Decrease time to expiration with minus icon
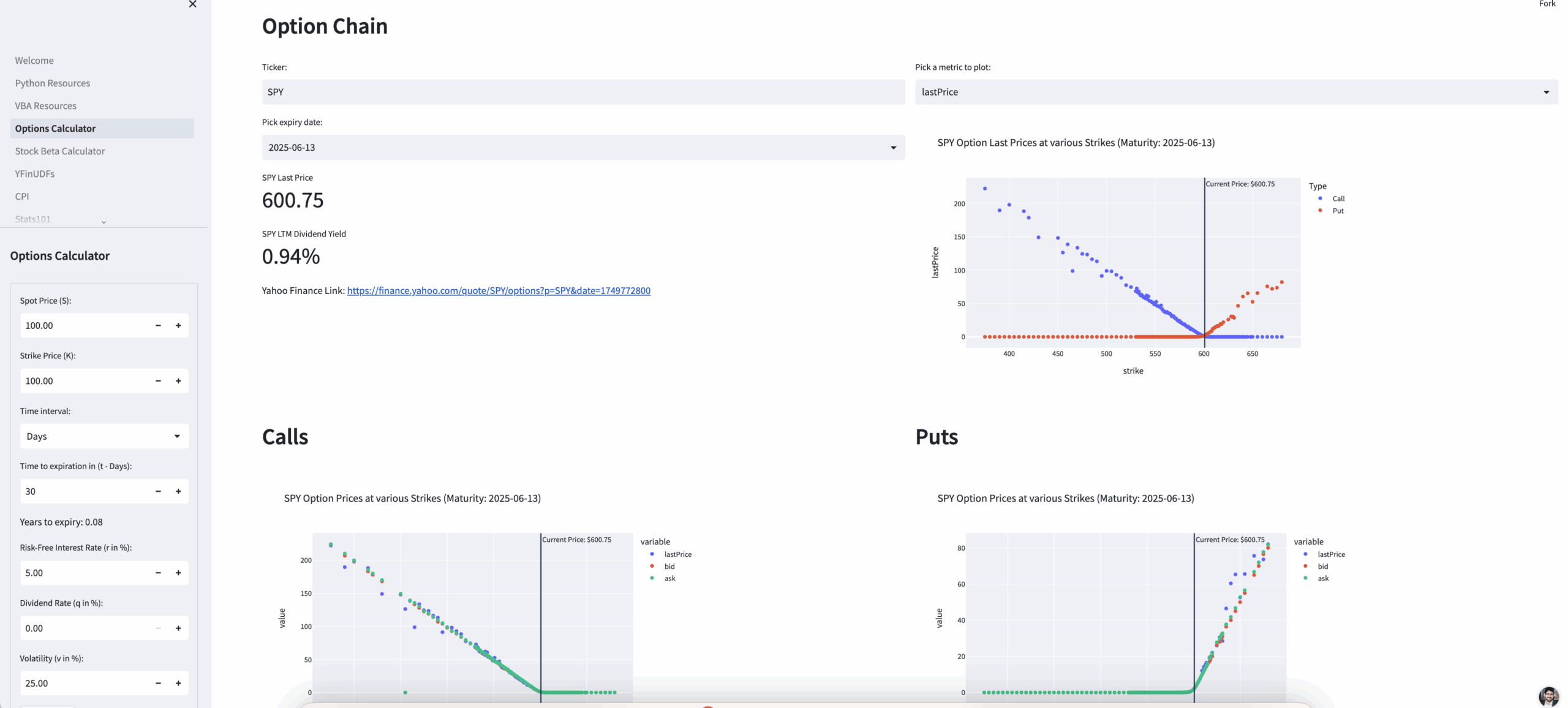This screenshot has height=708, width=1568. coord(158,491)
